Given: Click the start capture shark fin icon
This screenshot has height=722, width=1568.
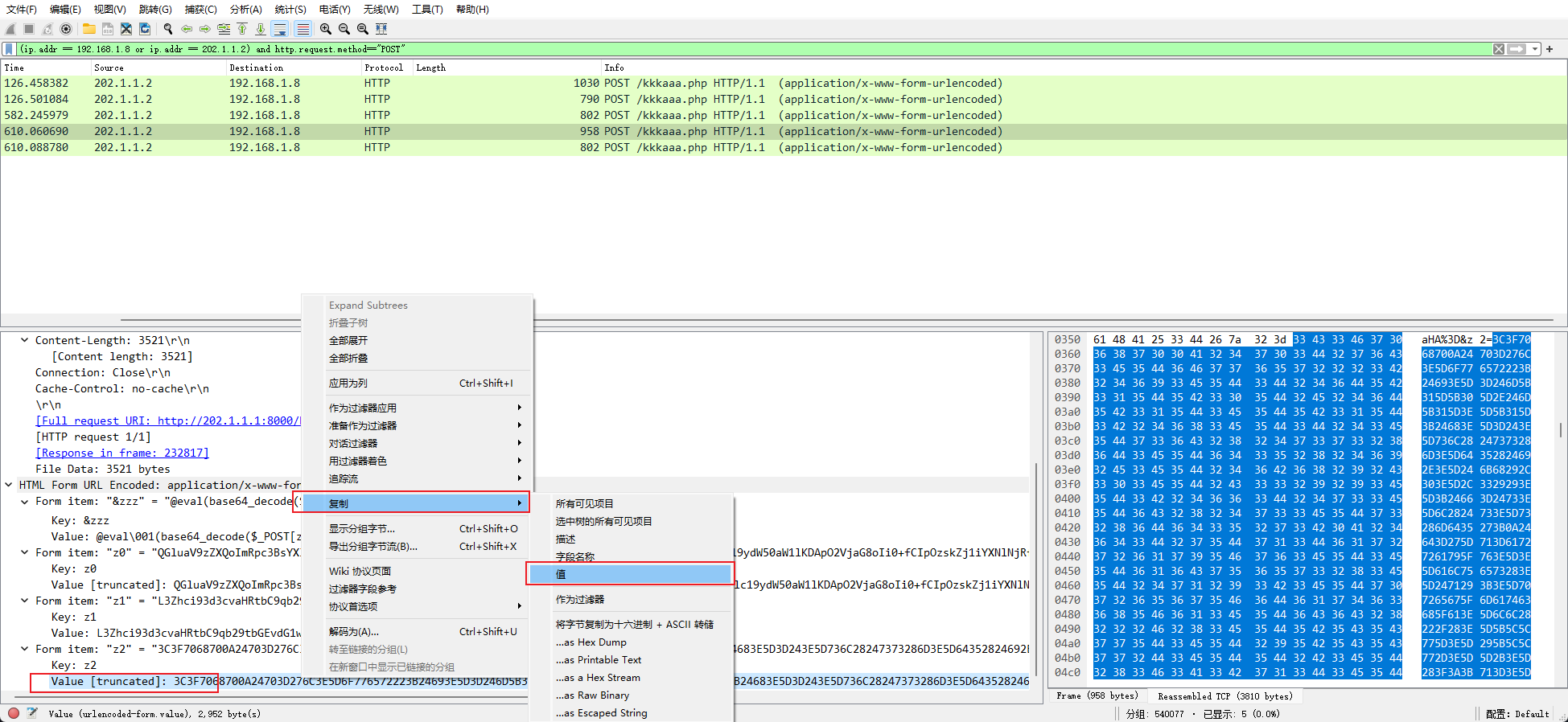Looking at the screenshot, I should pyautogui.click(x=11, y=29).
